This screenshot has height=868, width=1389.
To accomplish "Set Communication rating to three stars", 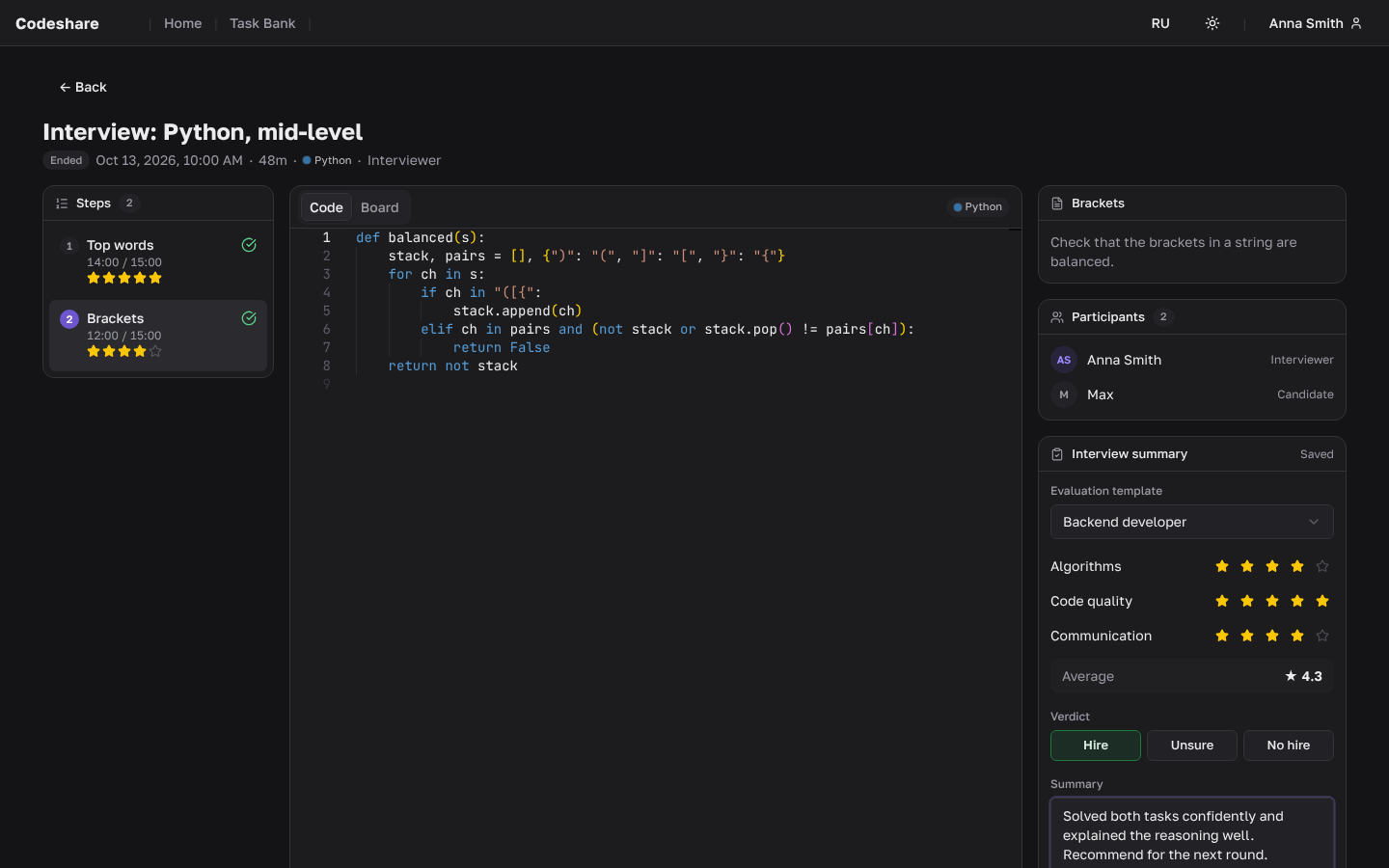I will click(x=1272, y=636).
